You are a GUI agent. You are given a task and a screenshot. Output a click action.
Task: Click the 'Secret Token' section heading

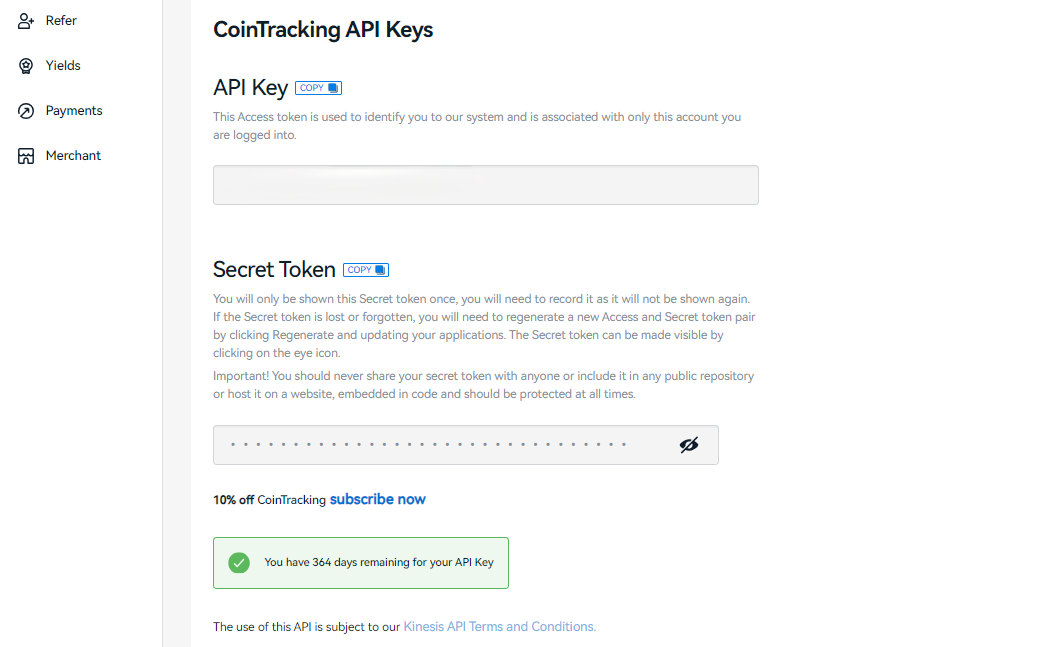click(274, 270)
